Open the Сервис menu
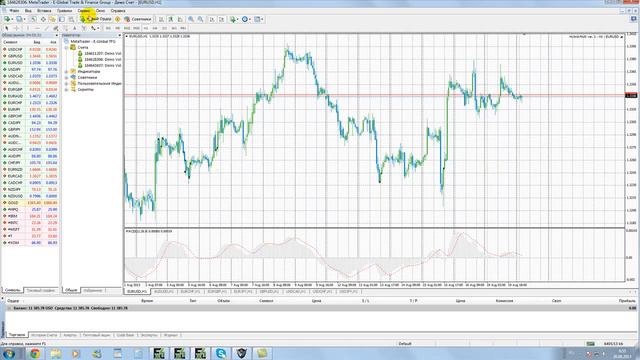This screenshot has width=640, height=360. [x=84, y=11]
